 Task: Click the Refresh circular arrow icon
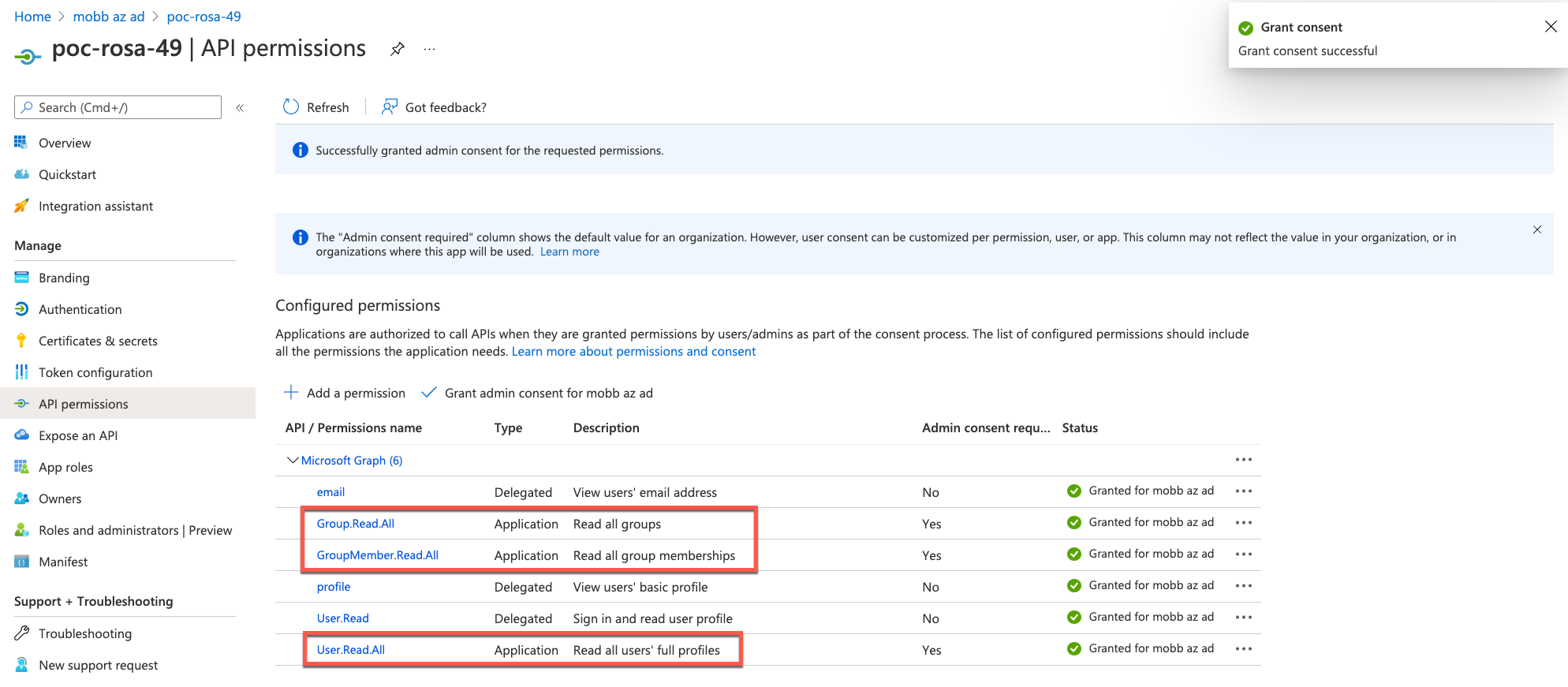(291, 107)
